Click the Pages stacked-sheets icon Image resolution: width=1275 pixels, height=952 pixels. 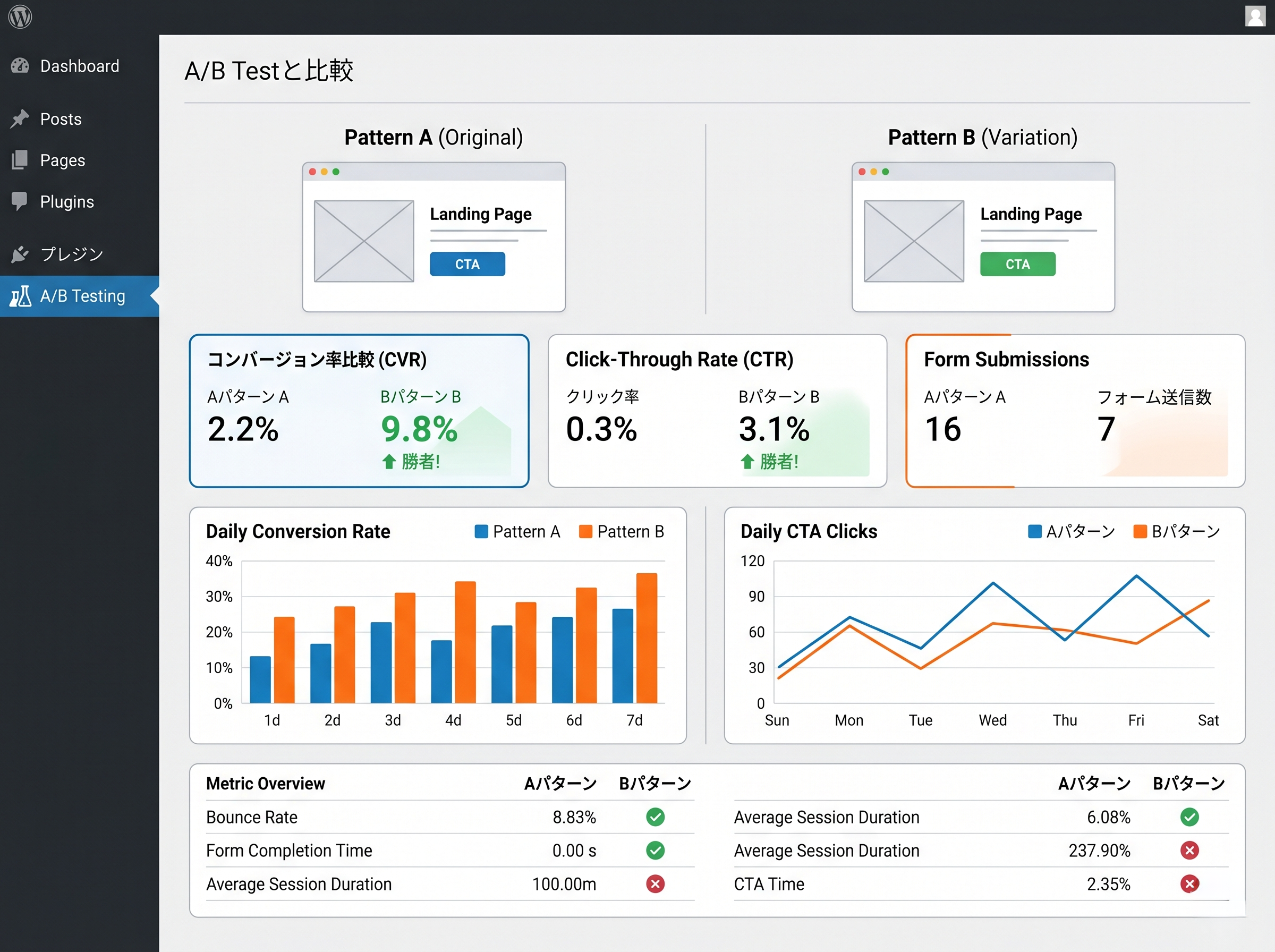[20, 159]
